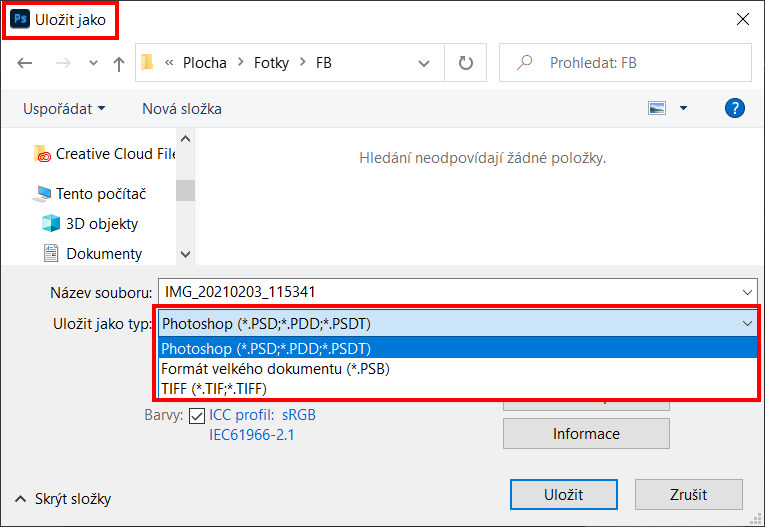Choose Formát velkého dokumentu (*.PSB)
Screen dimensions: 765x527
tap(458, 368)
